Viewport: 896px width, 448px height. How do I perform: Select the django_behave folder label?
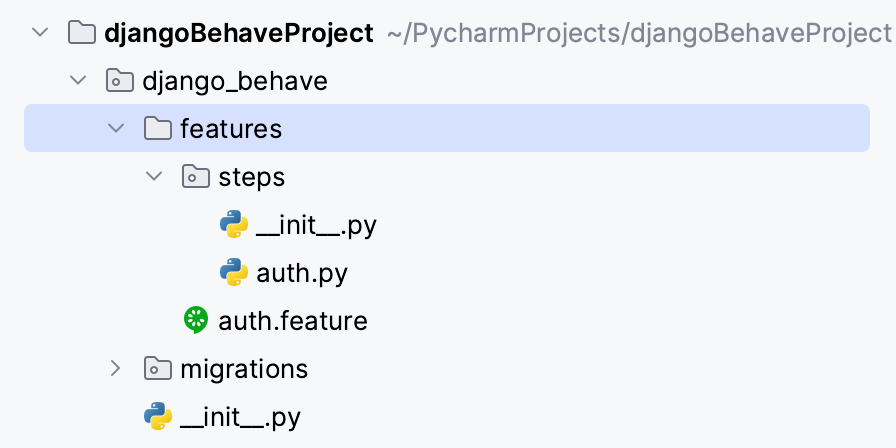click(x=235, y=81)
